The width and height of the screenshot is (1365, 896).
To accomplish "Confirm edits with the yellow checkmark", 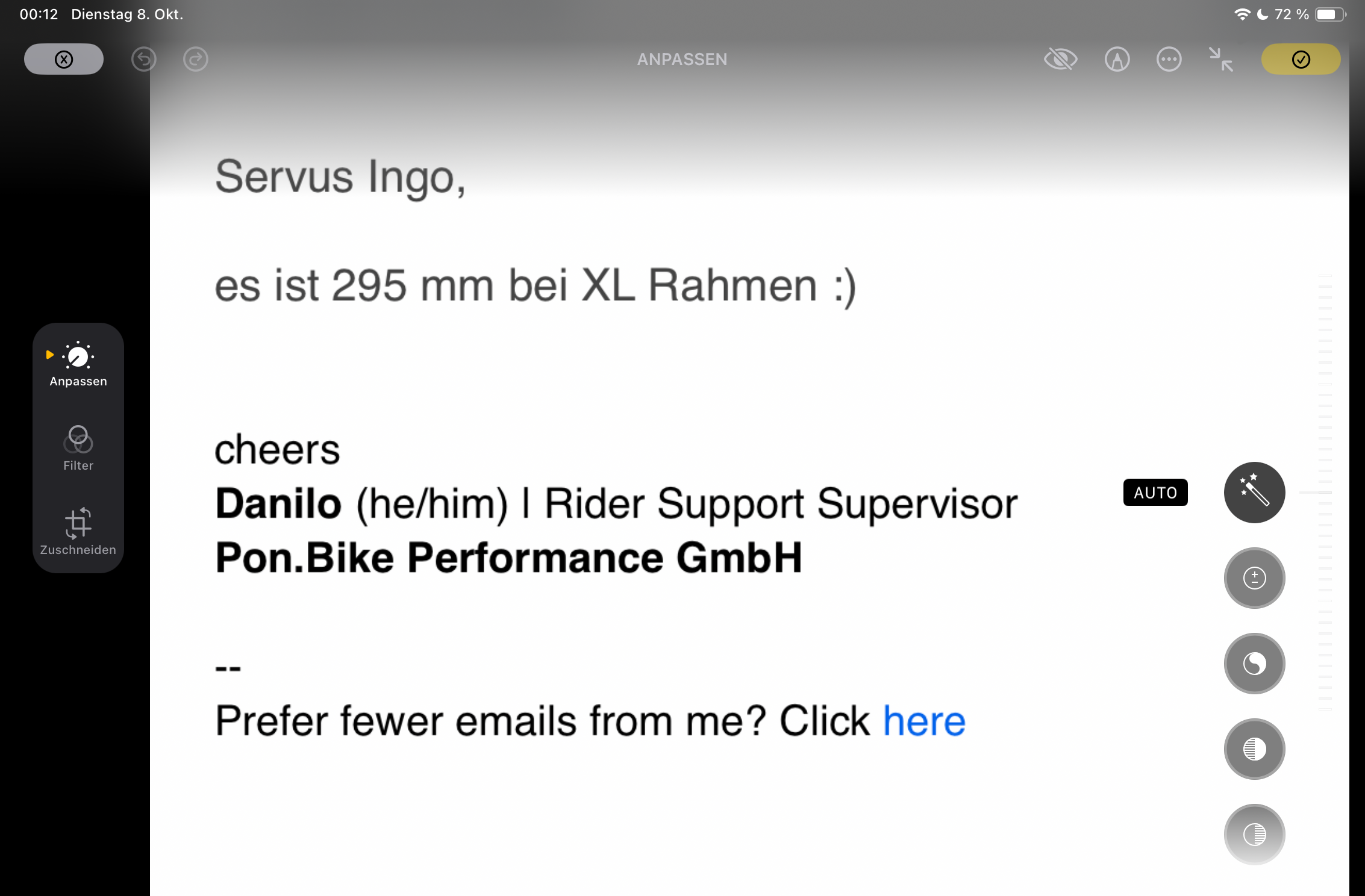I will pos(1301,59).
